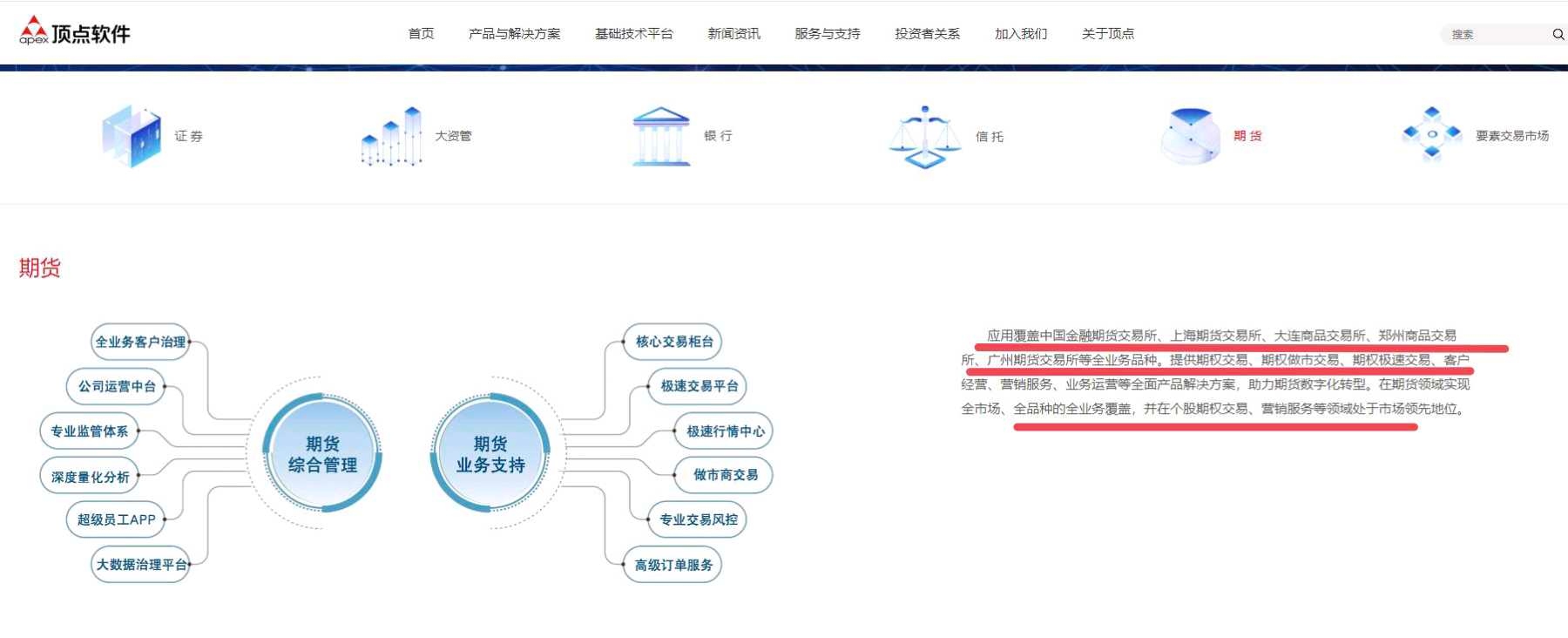Viewport: 1568px width, 638px height.
Task: Open the 基础技术平台 menu
Action: tap(633, 34)
